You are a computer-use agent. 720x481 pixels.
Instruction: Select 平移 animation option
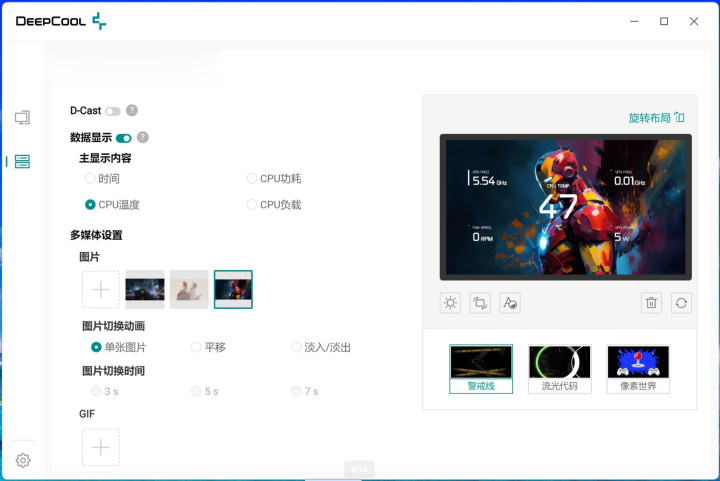pos(208,347)
